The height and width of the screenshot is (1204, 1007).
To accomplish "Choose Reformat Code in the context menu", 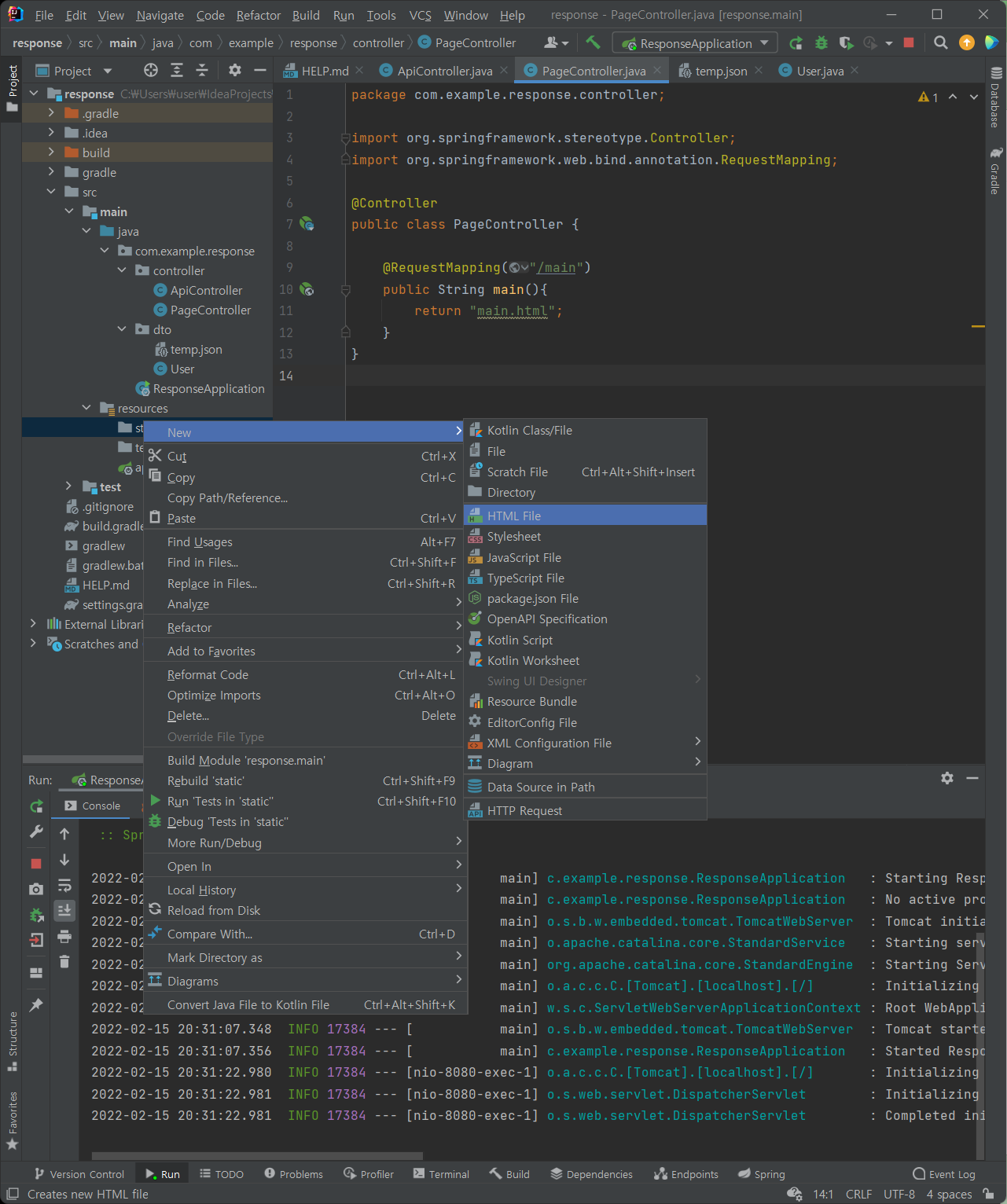I will coord(306,674).
